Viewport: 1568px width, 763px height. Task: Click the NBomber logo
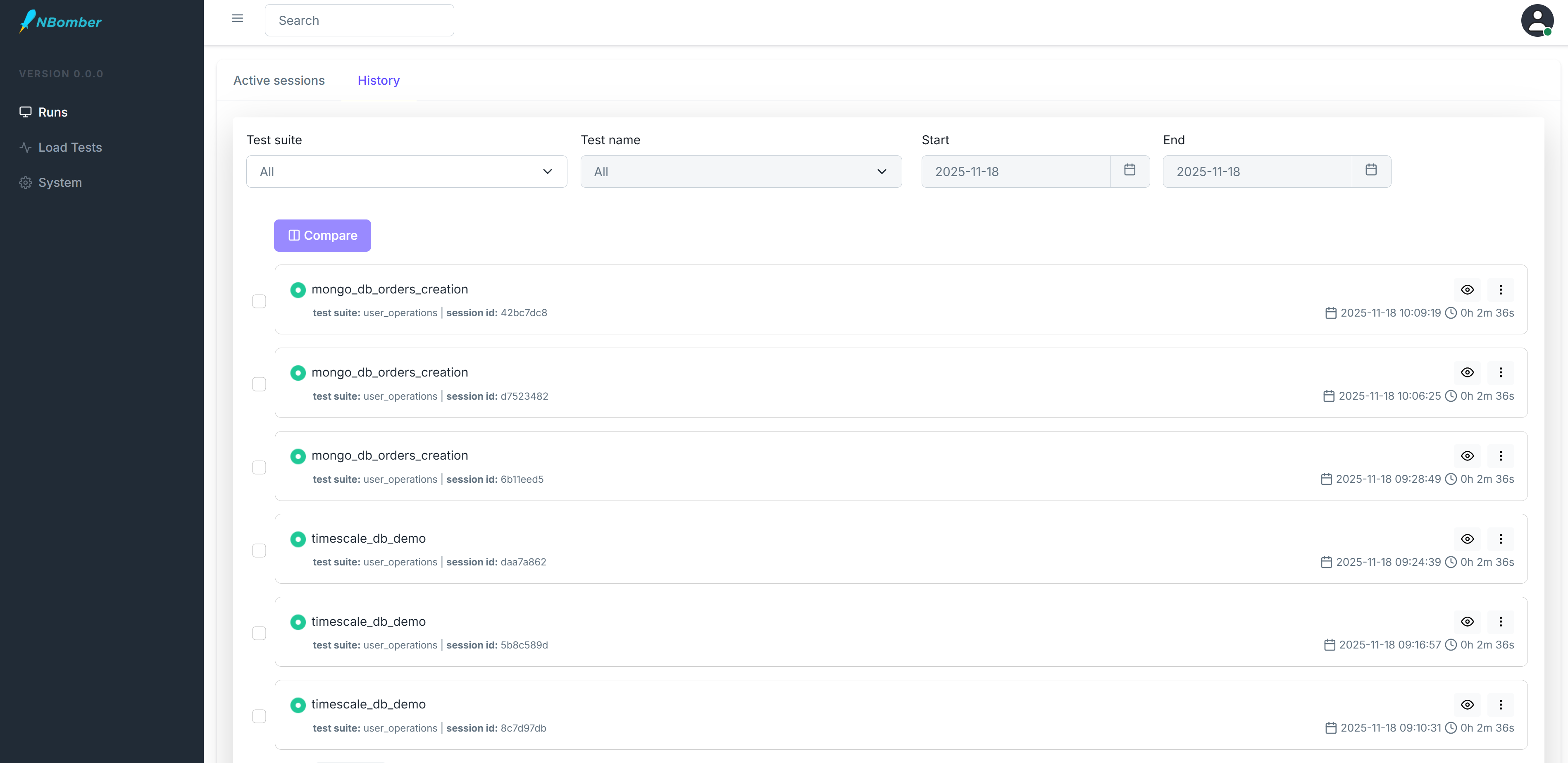point(61,21)
